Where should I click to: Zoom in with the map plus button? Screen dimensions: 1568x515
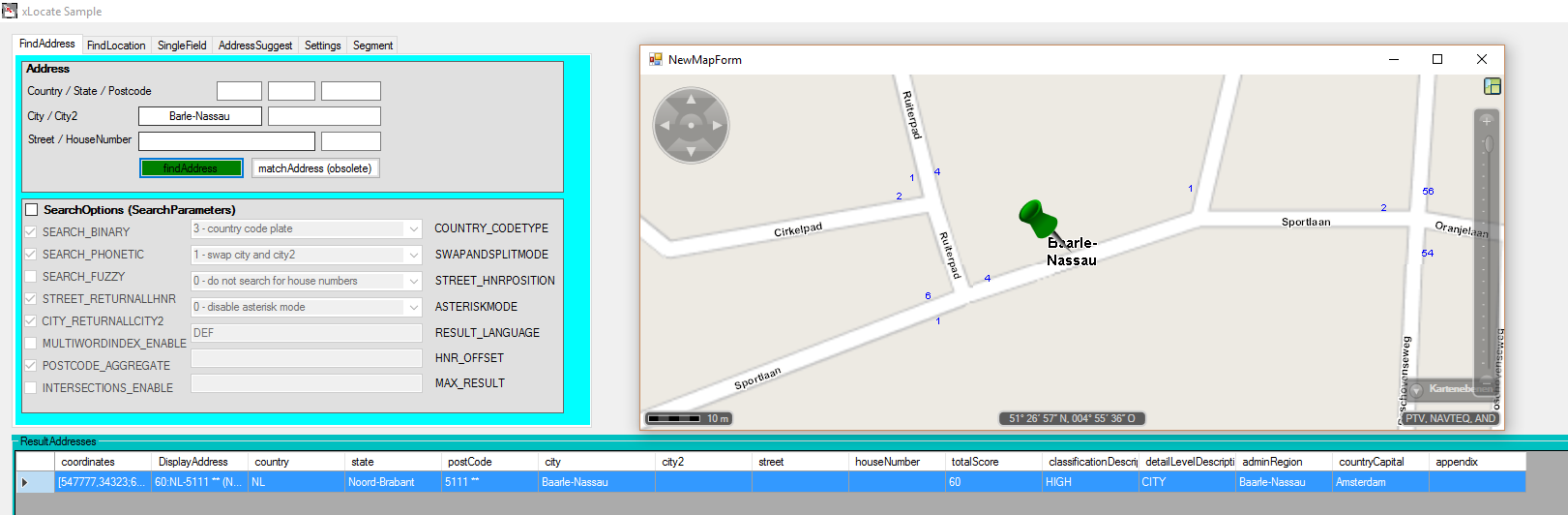(x=1487, y=120)
